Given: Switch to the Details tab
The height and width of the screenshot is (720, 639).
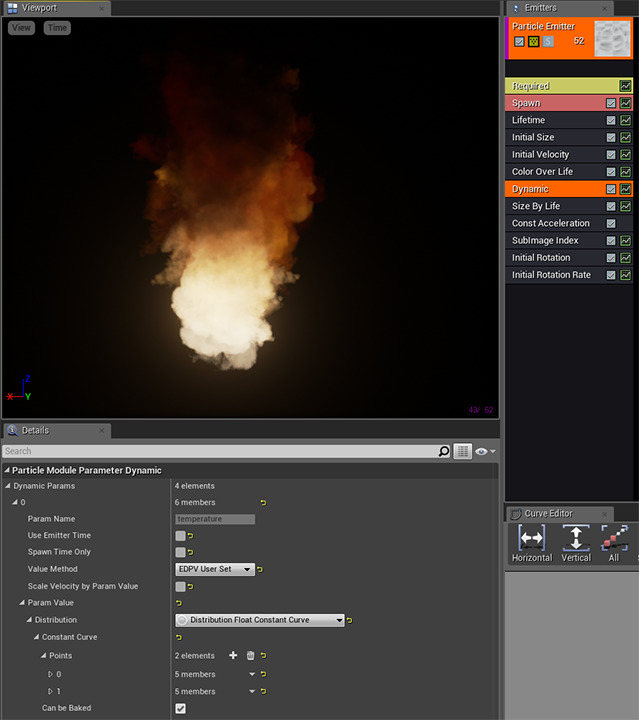Looking at the screenshot, I should pos(35,430).
